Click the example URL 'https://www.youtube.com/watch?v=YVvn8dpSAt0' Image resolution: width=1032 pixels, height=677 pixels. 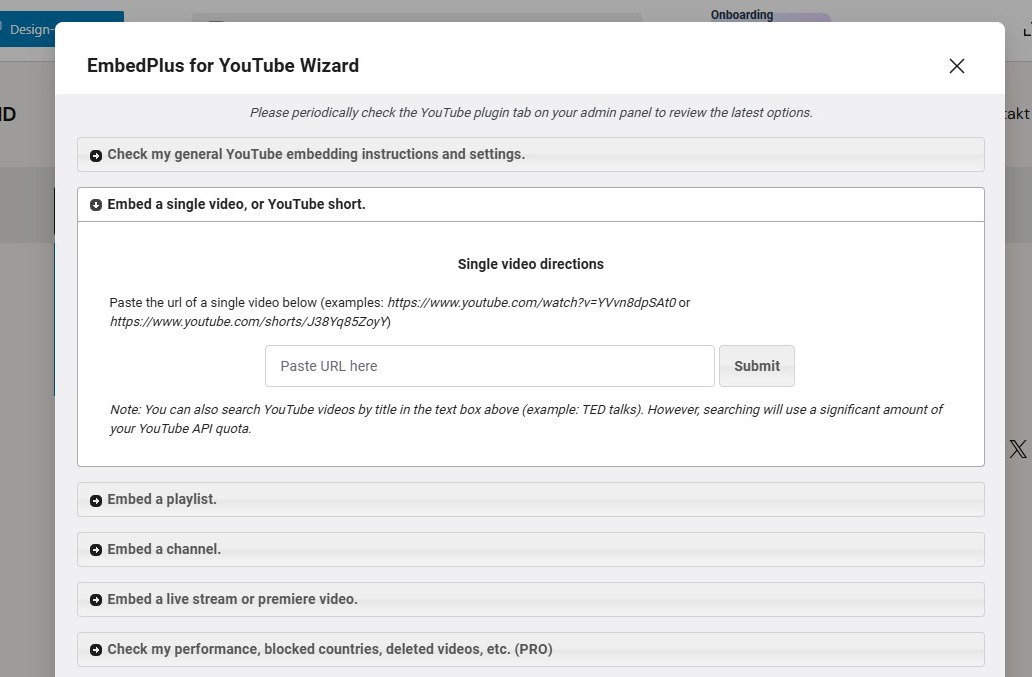pyautogui.click(x=531, y=303)
